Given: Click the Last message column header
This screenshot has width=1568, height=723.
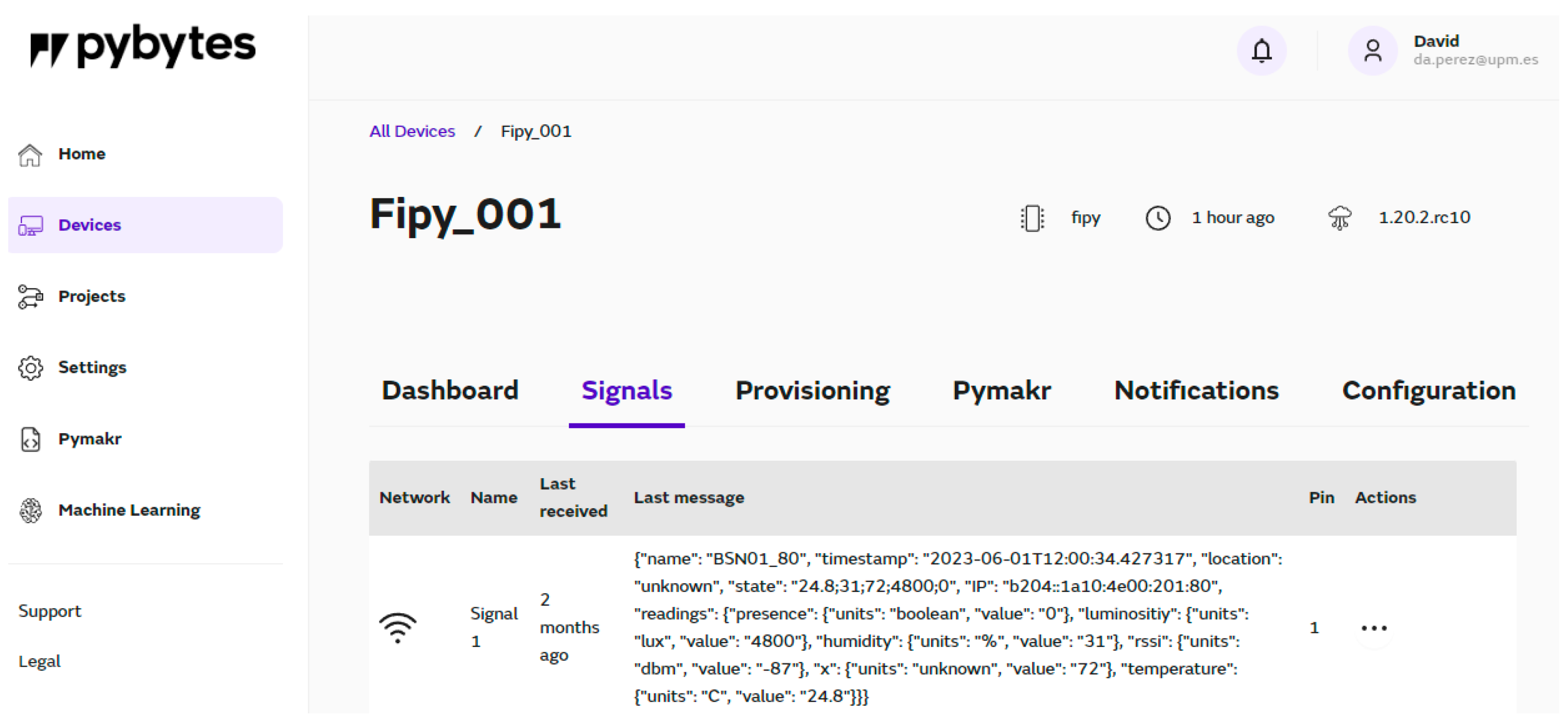Looking at the screenshot, I should 689,498.
